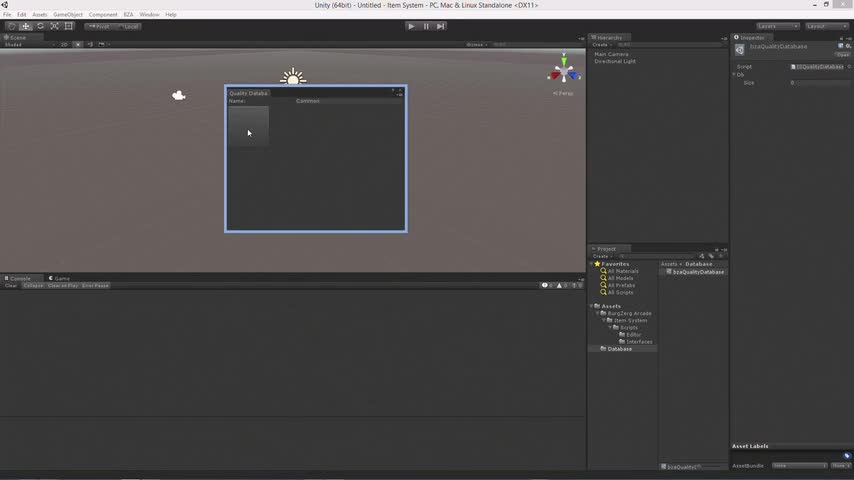Click the Hierarchy search field
Viewport: 854px width, 480px height.
pos(669,45)
